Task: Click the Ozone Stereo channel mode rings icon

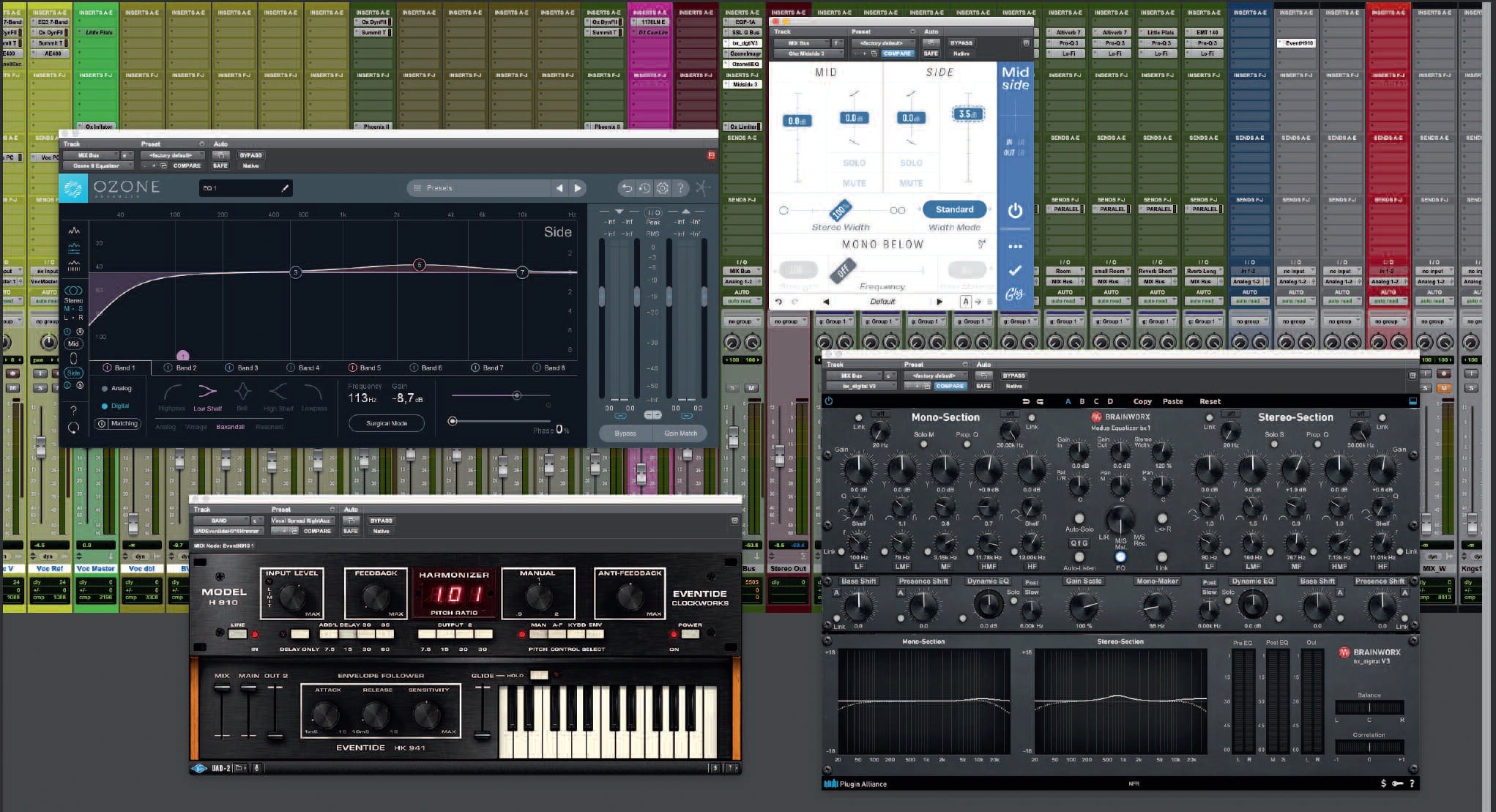Action: pyautogui.click(x=73, y=291)
